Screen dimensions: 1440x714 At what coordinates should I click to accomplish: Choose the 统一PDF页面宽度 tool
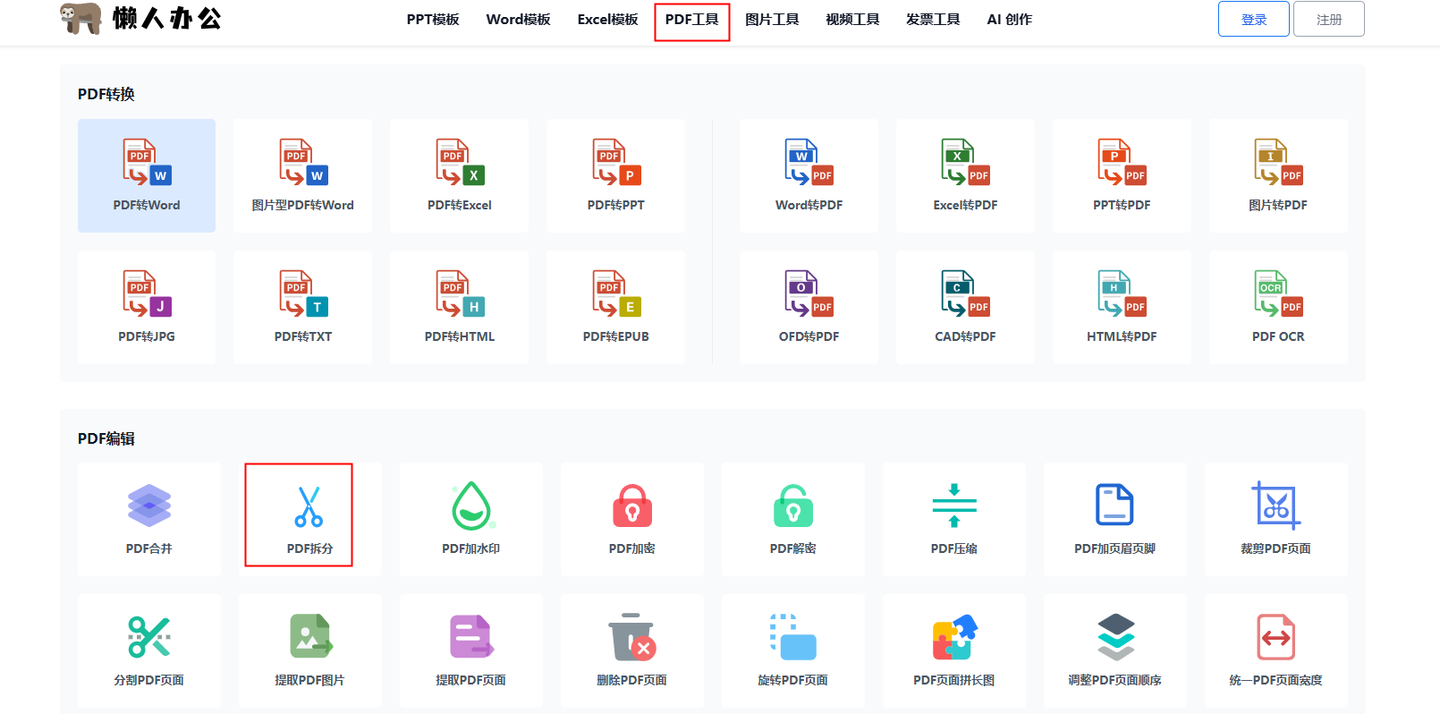point(1276,650)
